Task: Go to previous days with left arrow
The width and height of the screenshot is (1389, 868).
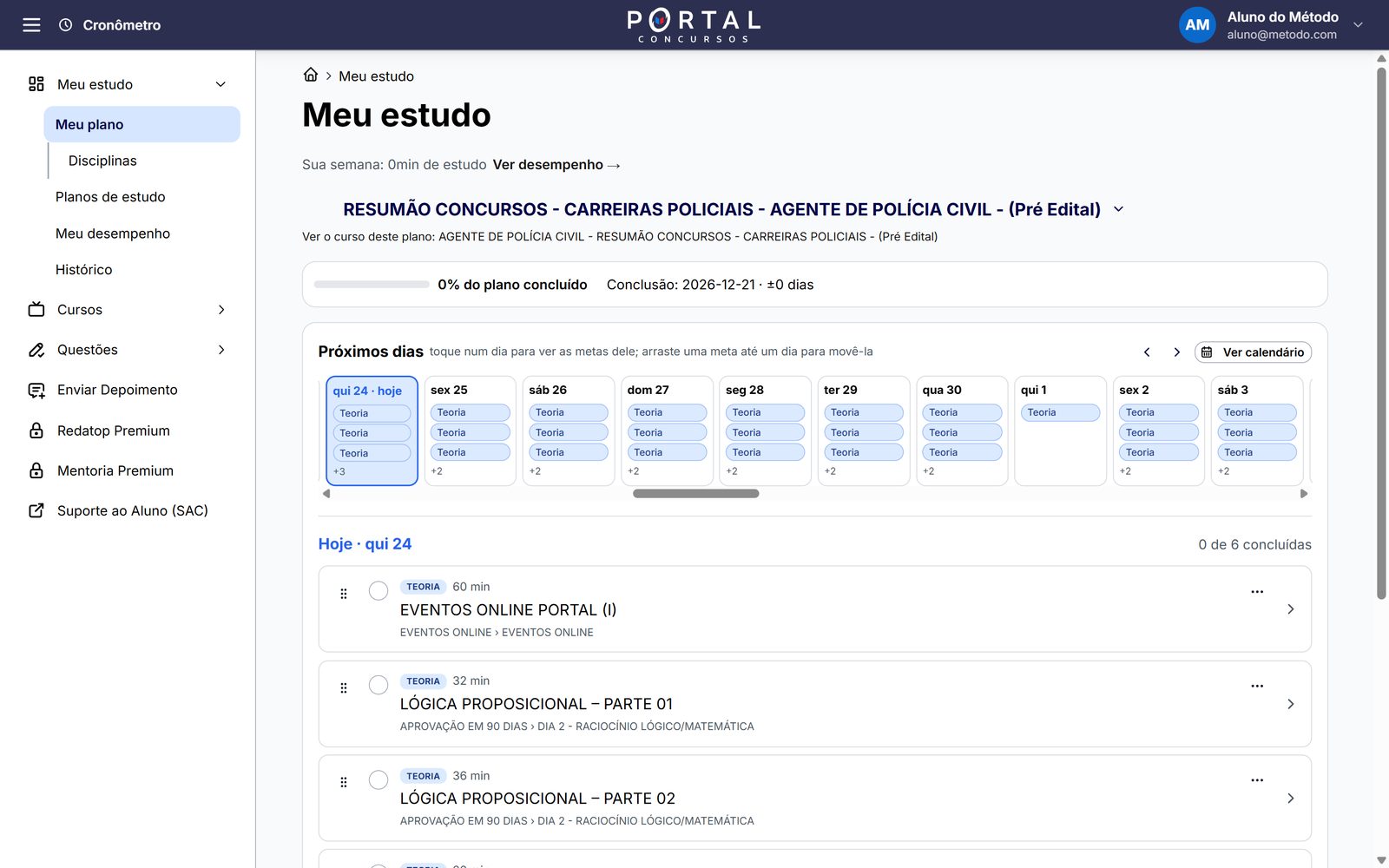Action: pyautogui.click(x=1147, y=352)
